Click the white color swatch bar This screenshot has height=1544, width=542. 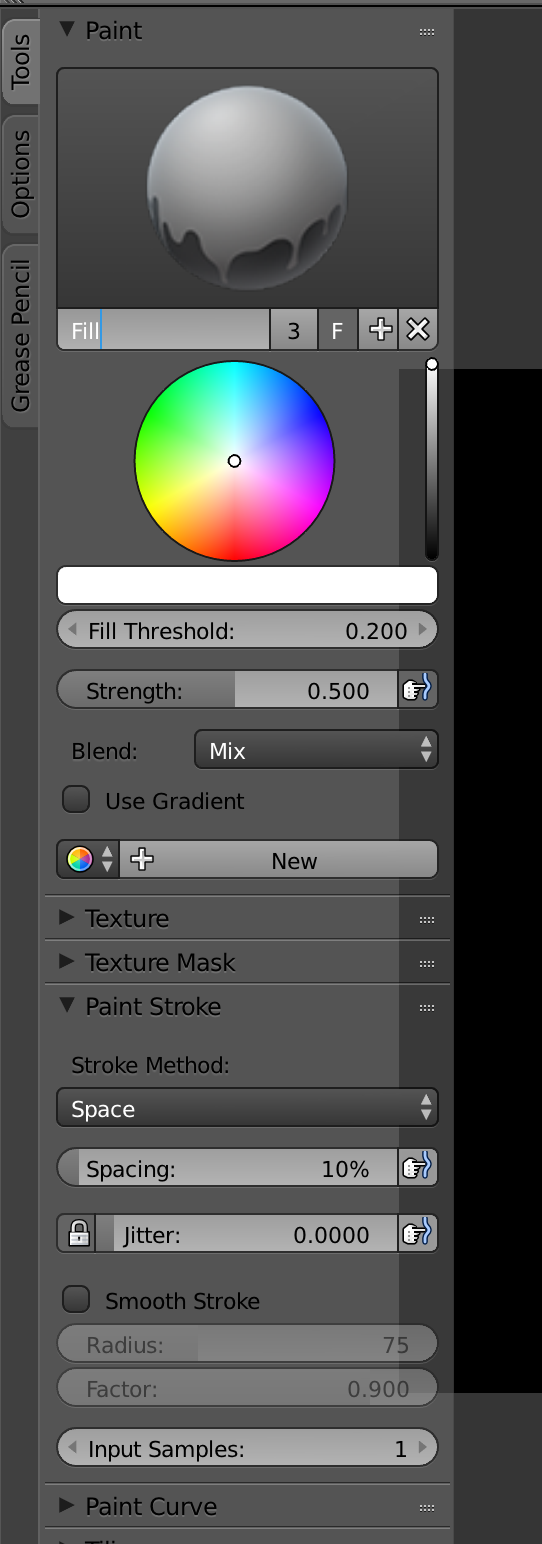(x=247, y=585)
